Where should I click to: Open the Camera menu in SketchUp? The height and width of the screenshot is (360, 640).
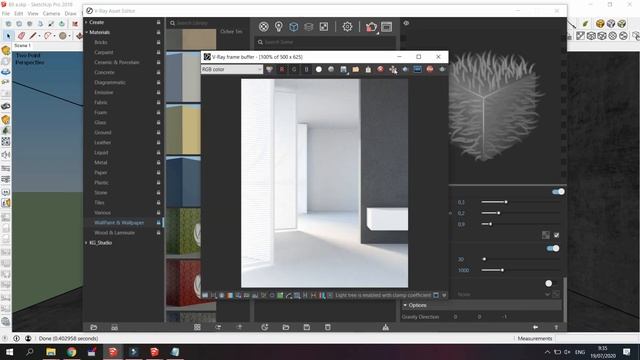coord(51,13)
